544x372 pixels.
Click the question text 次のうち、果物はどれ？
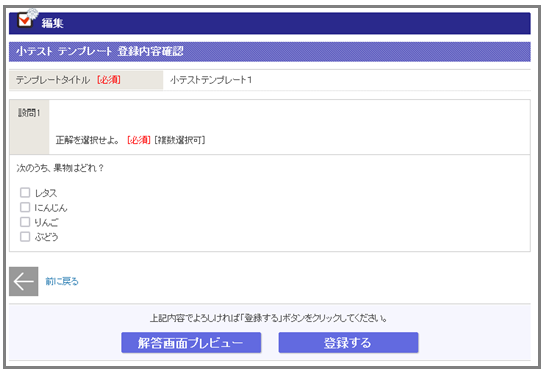(x=60, y=168)
